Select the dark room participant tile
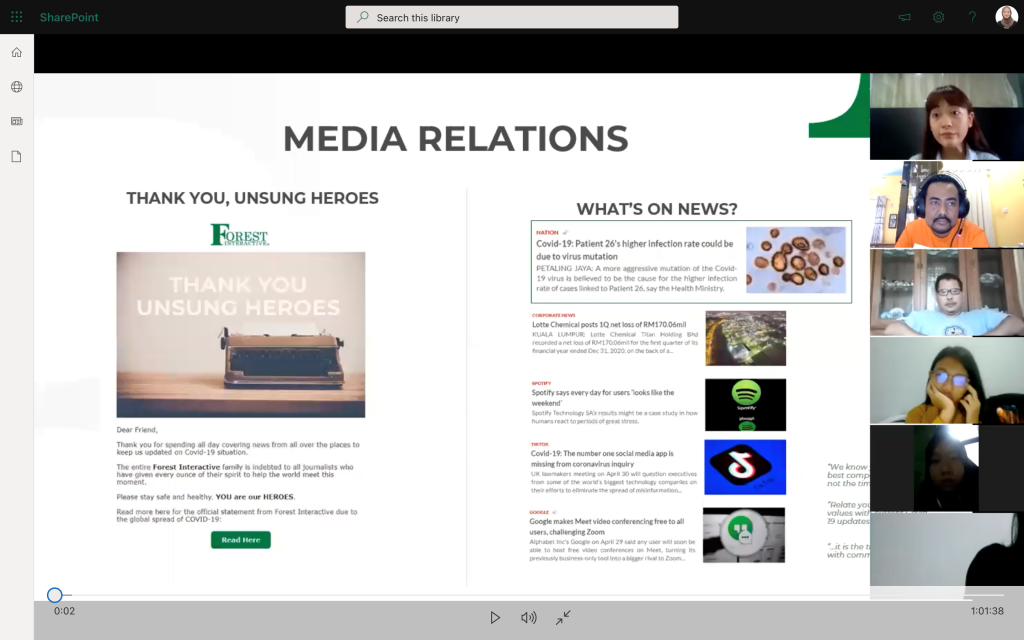Viewport: 1024px width, 640px height. coord(947,468)
